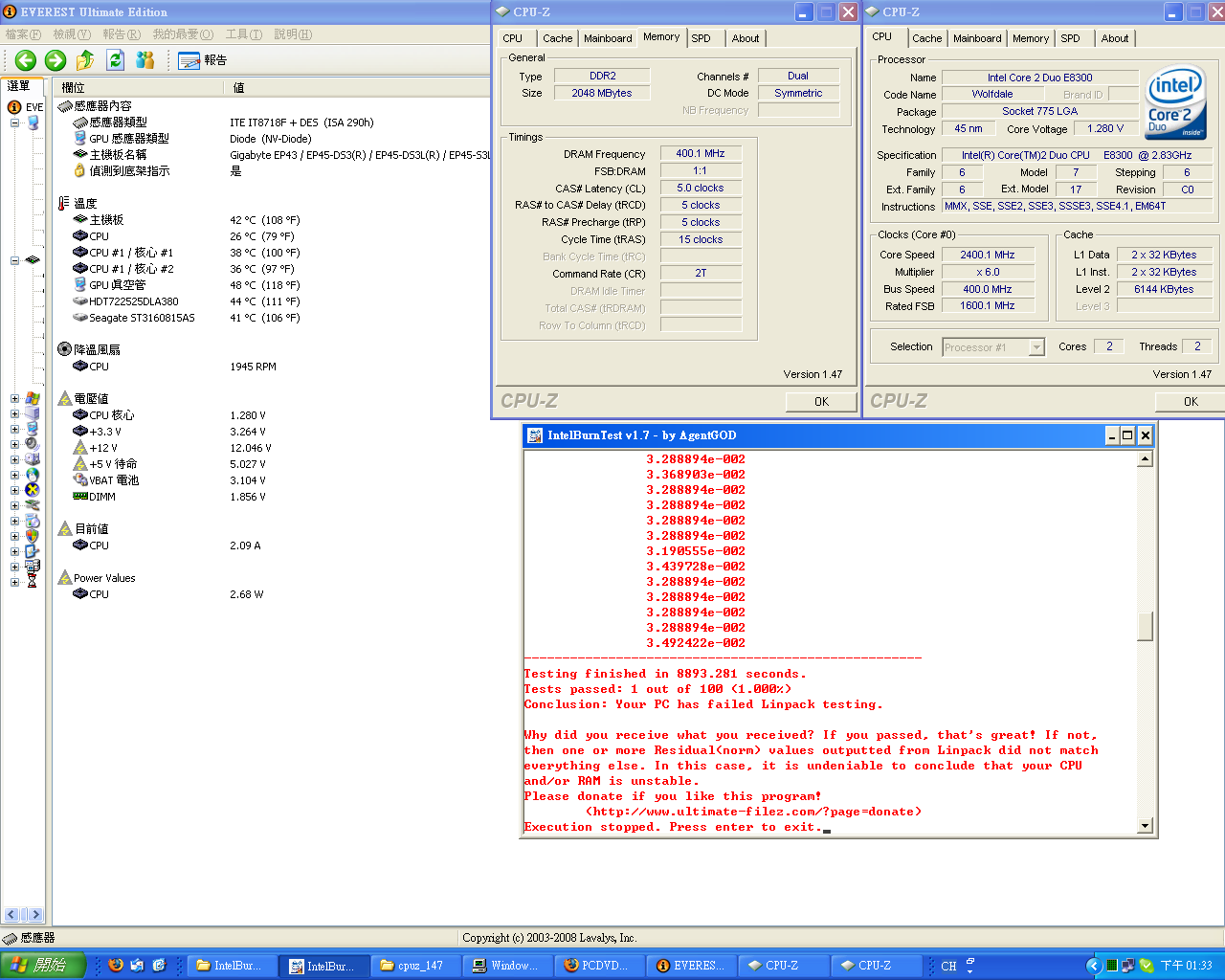
Task: Expand the globe network tree node
Action: tap(14, 475)
